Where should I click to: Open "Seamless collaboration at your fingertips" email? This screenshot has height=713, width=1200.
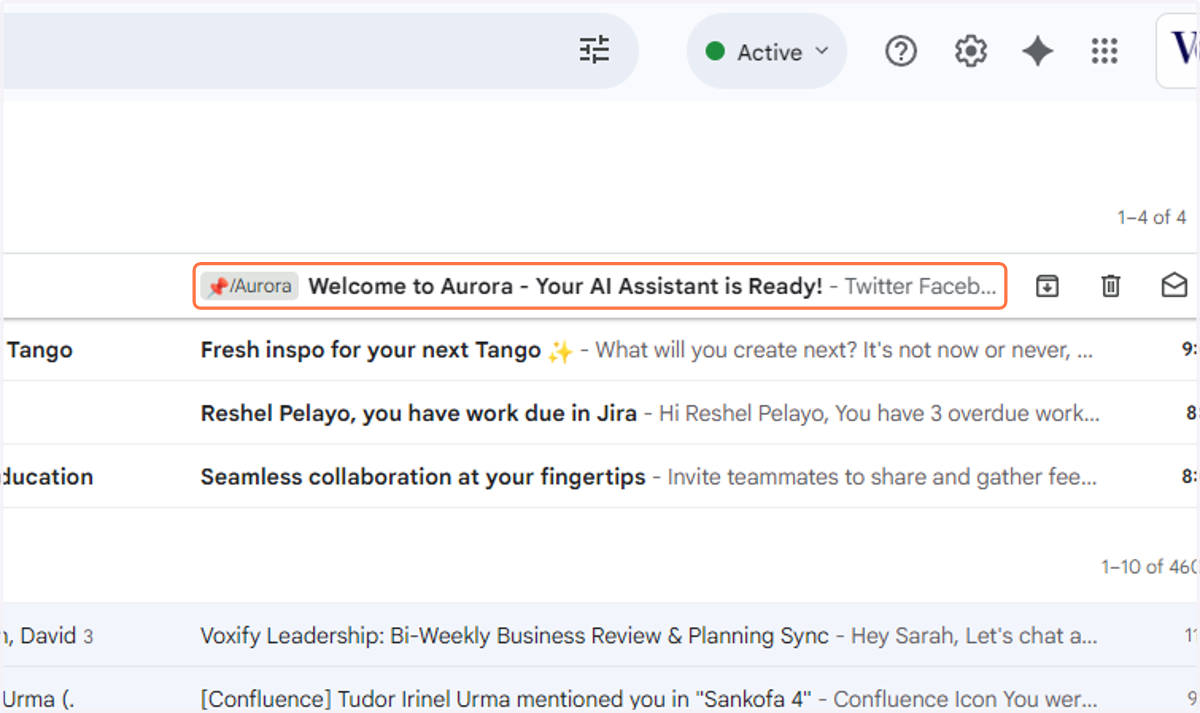click(600, 477)
